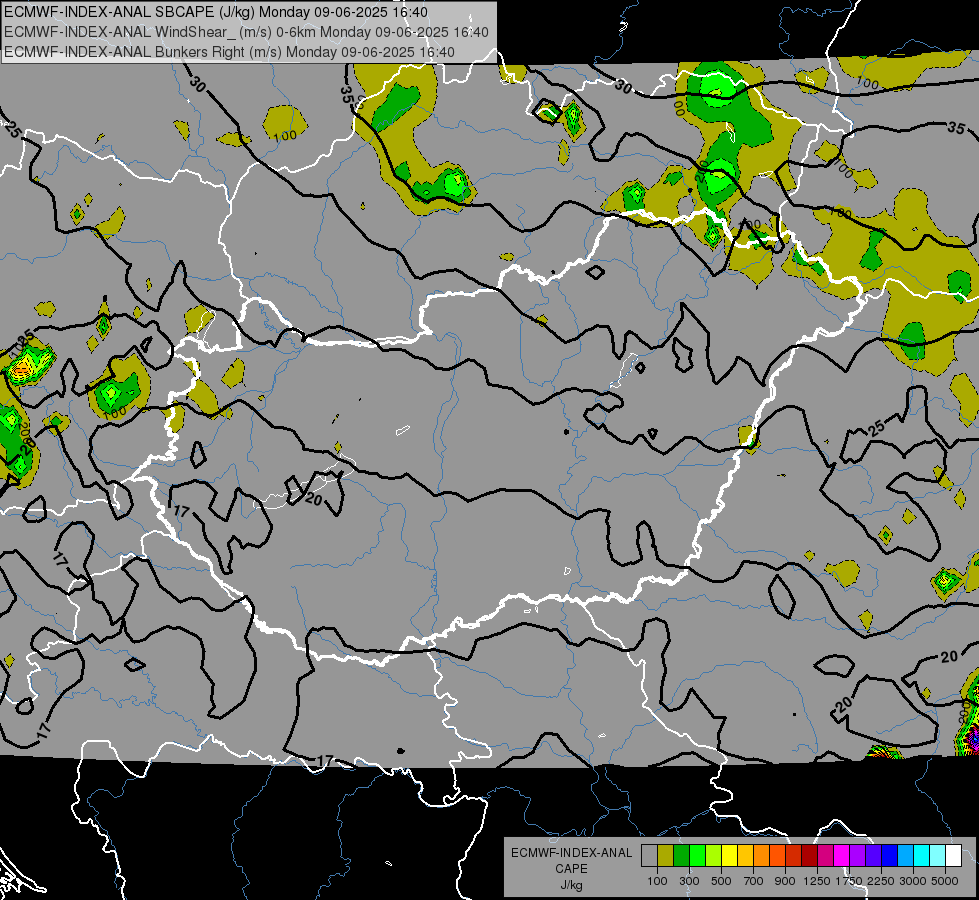Select the purple swatch after 1750
The width and height of the screenshot is (979, 900).
(857, 856)
